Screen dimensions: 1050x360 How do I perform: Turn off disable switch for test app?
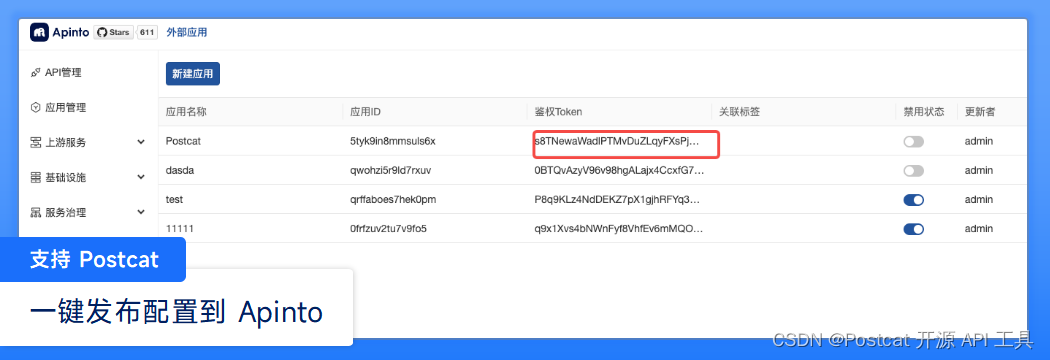click(x=913, y=200)
